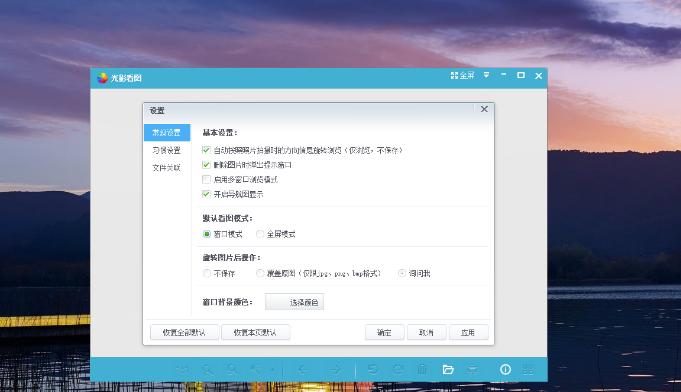Go to next image with right arrow

coord(335,370)
